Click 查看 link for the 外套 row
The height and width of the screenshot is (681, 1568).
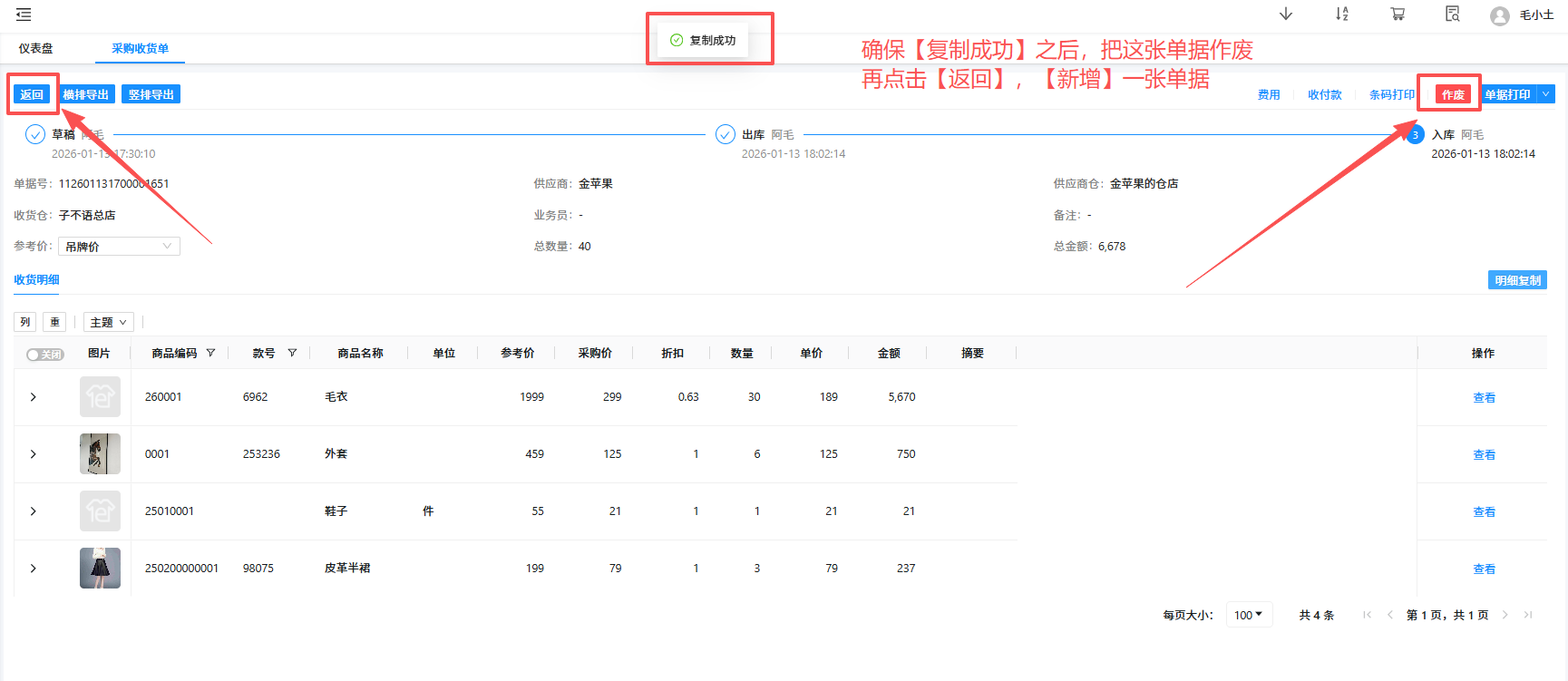(1484, 455)
